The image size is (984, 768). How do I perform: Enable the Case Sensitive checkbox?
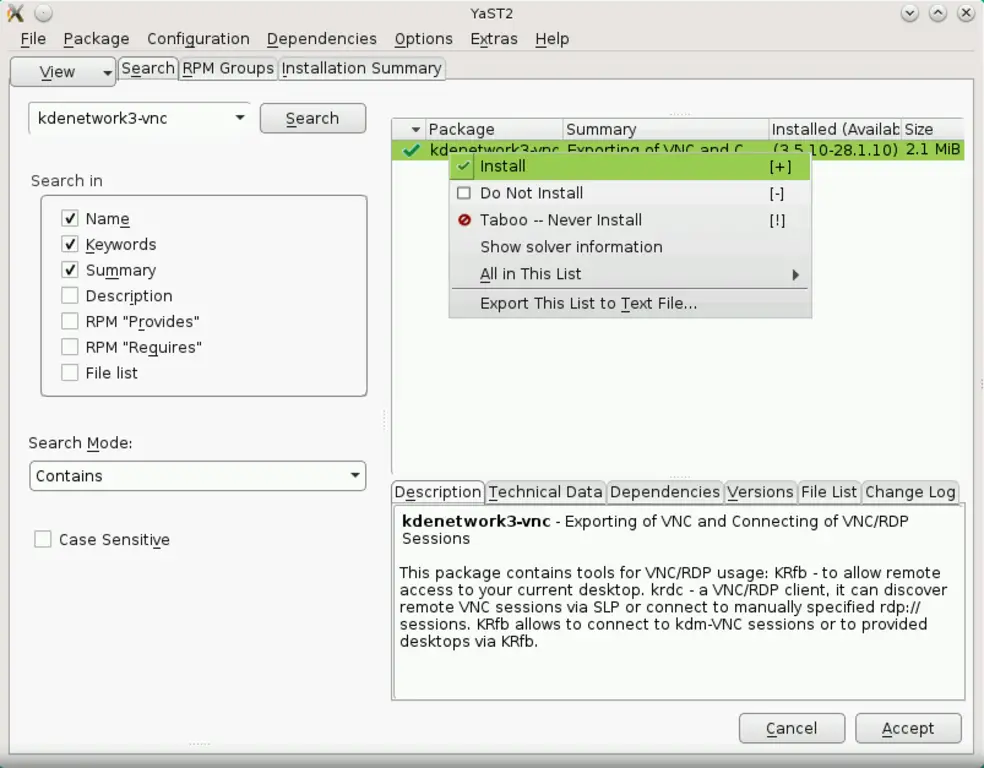(x=43, y=539)
